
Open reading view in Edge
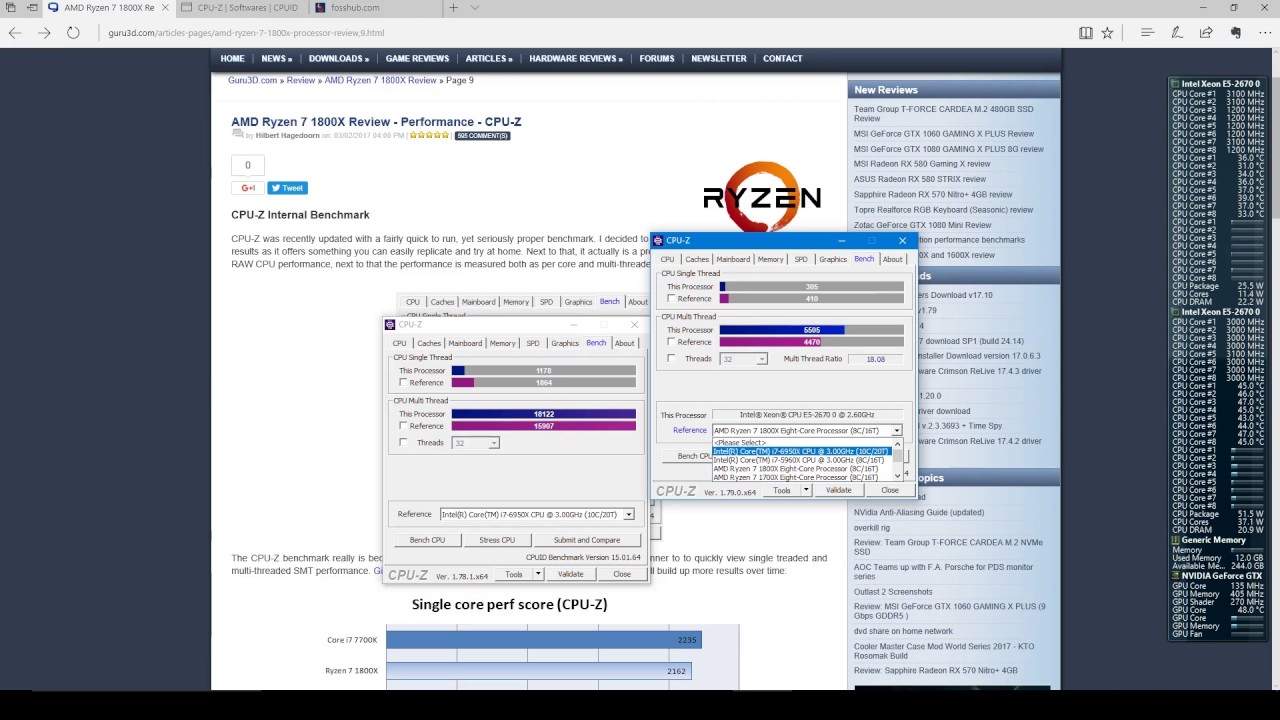1086,33
